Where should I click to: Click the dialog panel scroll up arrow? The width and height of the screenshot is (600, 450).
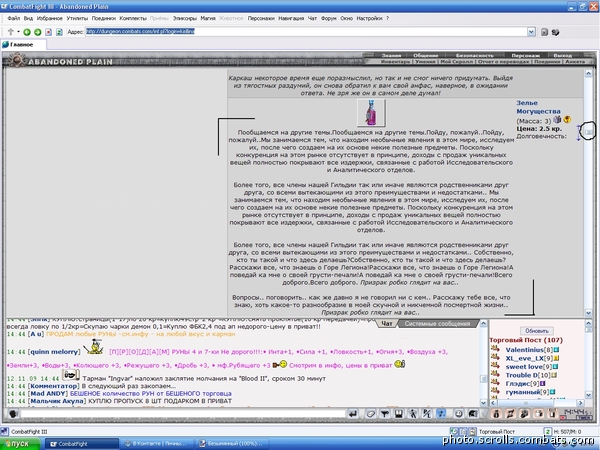click(x=588, y=73)
